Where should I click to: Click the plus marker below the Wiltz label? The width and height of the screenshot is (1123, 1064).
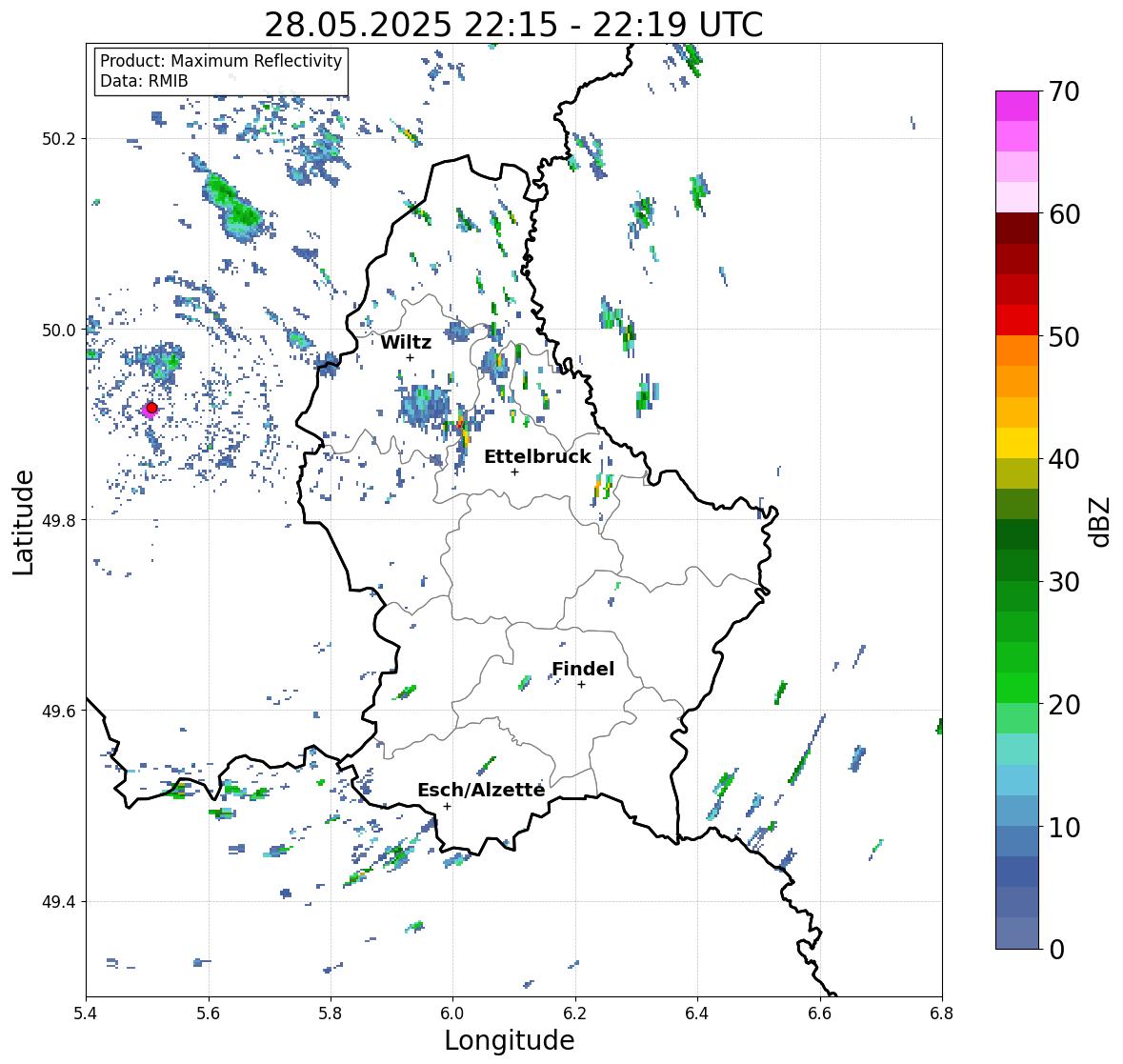pyautogui.click(x=411, y=358)
